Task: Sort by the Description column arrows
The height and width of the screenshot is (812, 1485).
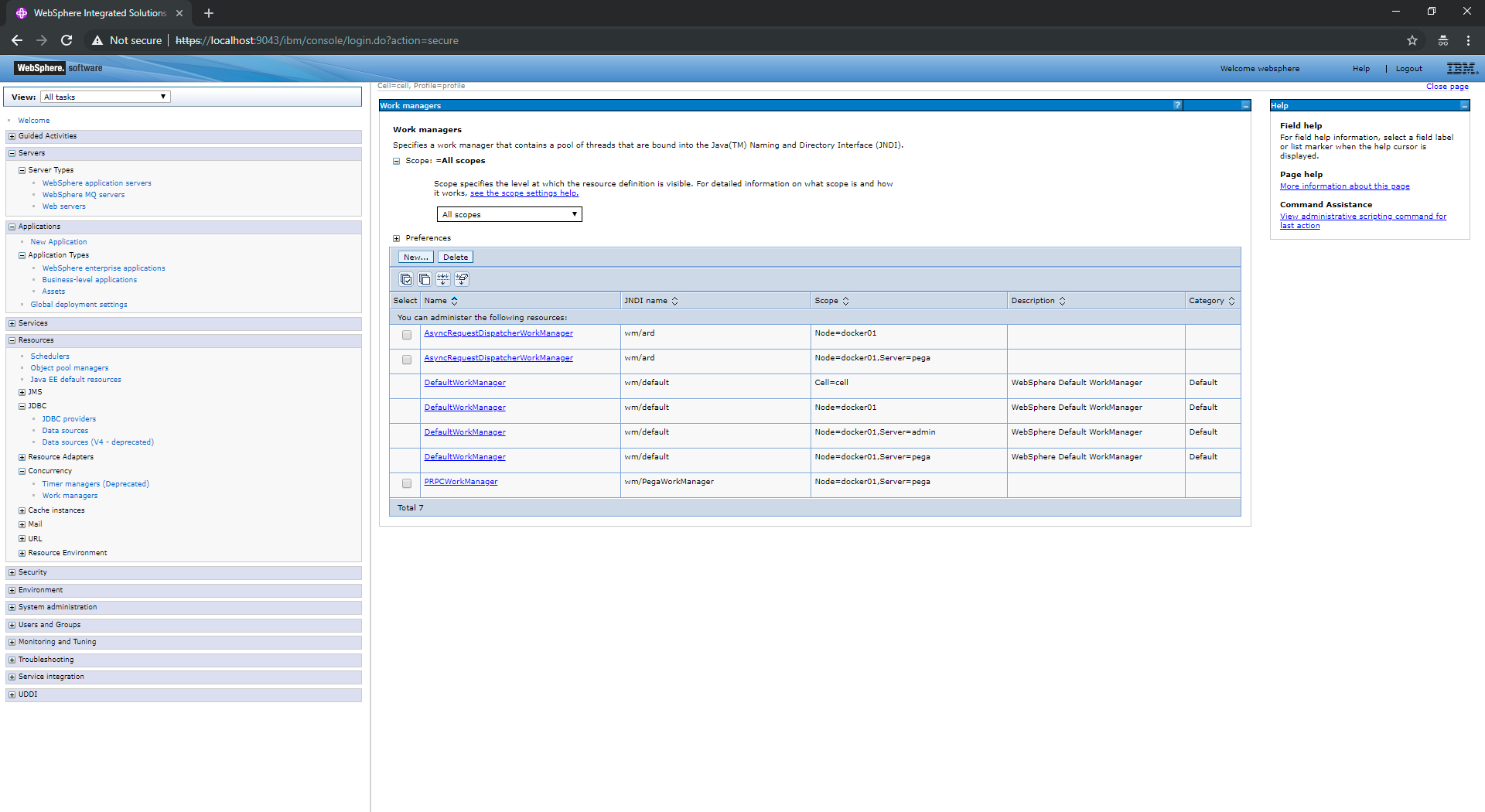Action: (x=1062, y=301)
